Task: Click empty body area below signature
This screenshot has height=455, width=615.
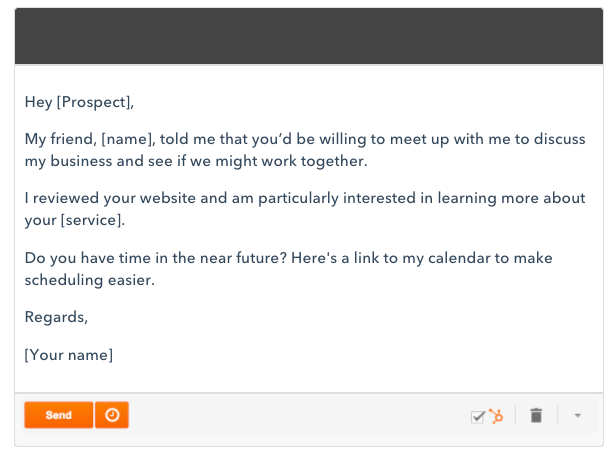Action: tap(309, 379)
